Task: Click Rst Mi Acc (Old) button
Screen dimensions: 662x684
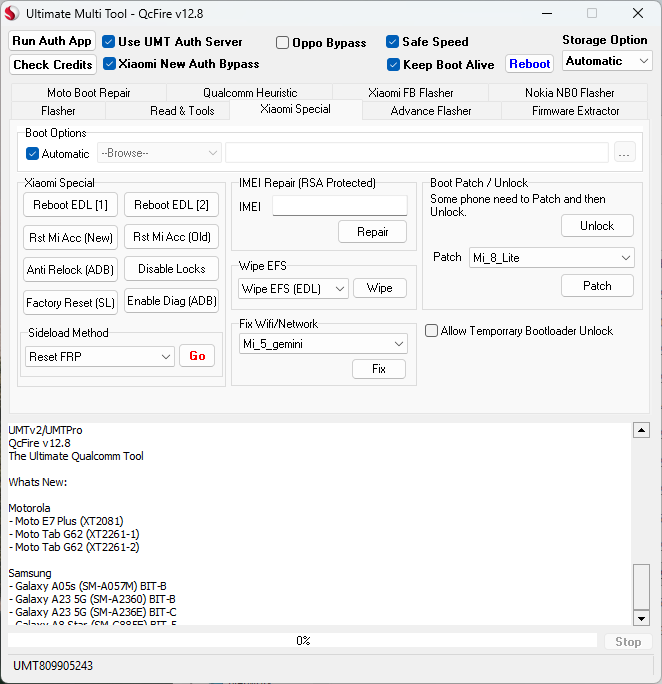Action: (x=171, y=237)
